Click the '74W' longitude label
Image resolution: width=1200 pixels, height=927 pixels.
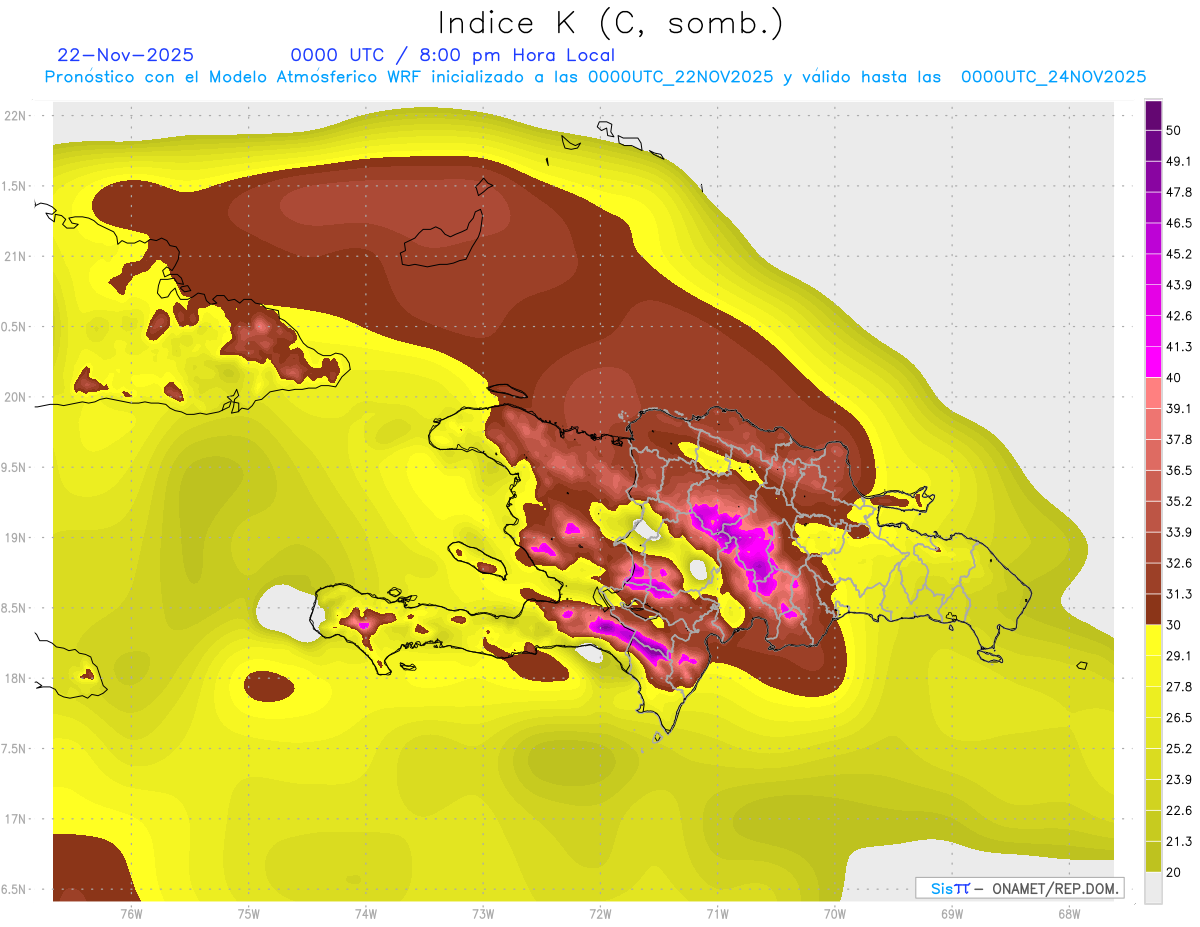(x=365, y=913)
